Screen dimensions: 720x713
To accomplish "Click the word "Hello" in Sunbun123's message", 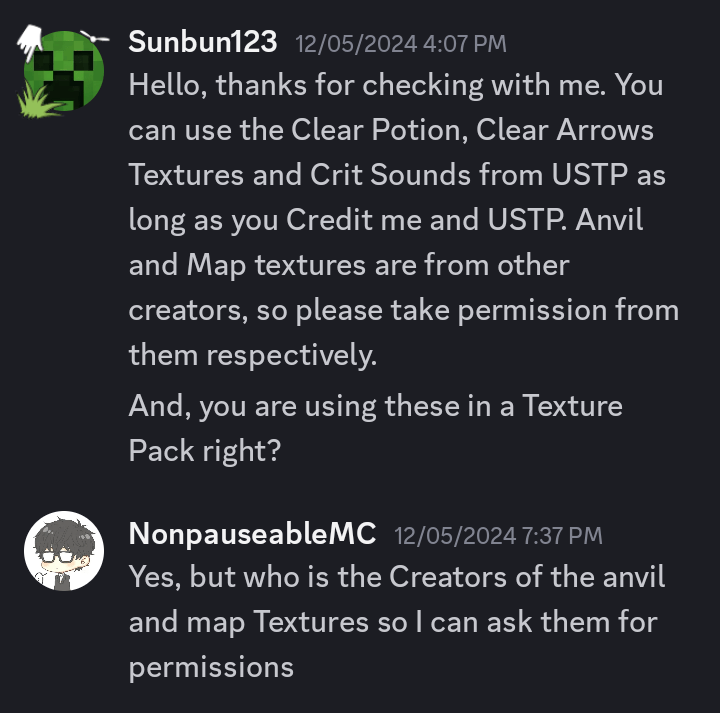I will (x=168, y=85).
